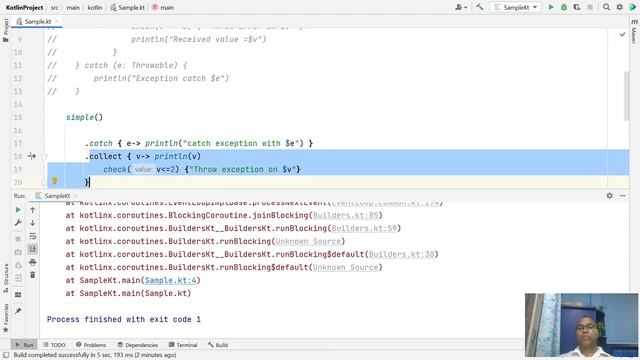Image resolution: width=640 pixels, height=360 pixels.
Task: Open Sample.kt:4 stack trace link
Action: (x=171, y=280)
